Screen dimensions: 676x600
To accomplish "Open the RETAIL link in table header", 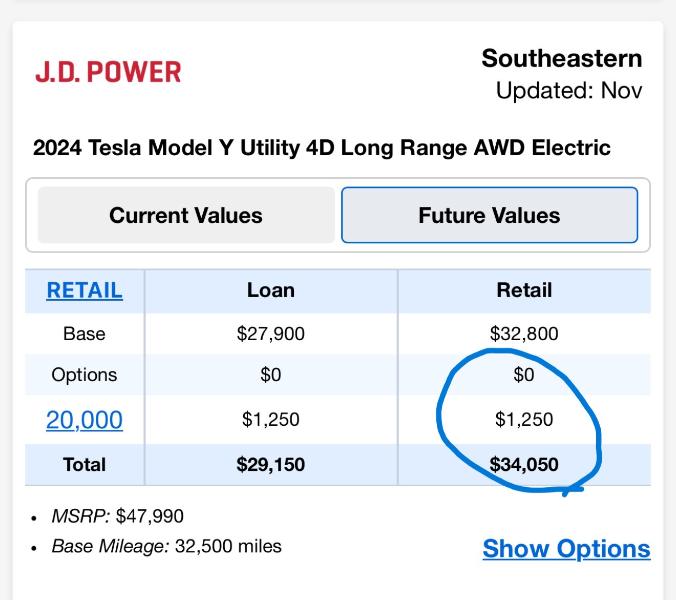I will (85, 290).
